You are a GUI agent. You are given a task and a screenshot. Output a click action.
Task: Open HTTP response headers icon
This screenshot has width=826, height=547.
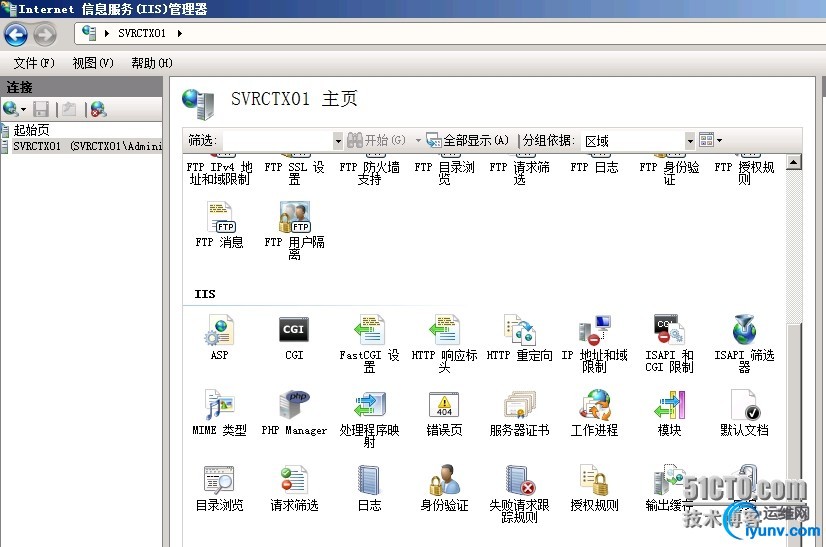[x=444, y=344]
